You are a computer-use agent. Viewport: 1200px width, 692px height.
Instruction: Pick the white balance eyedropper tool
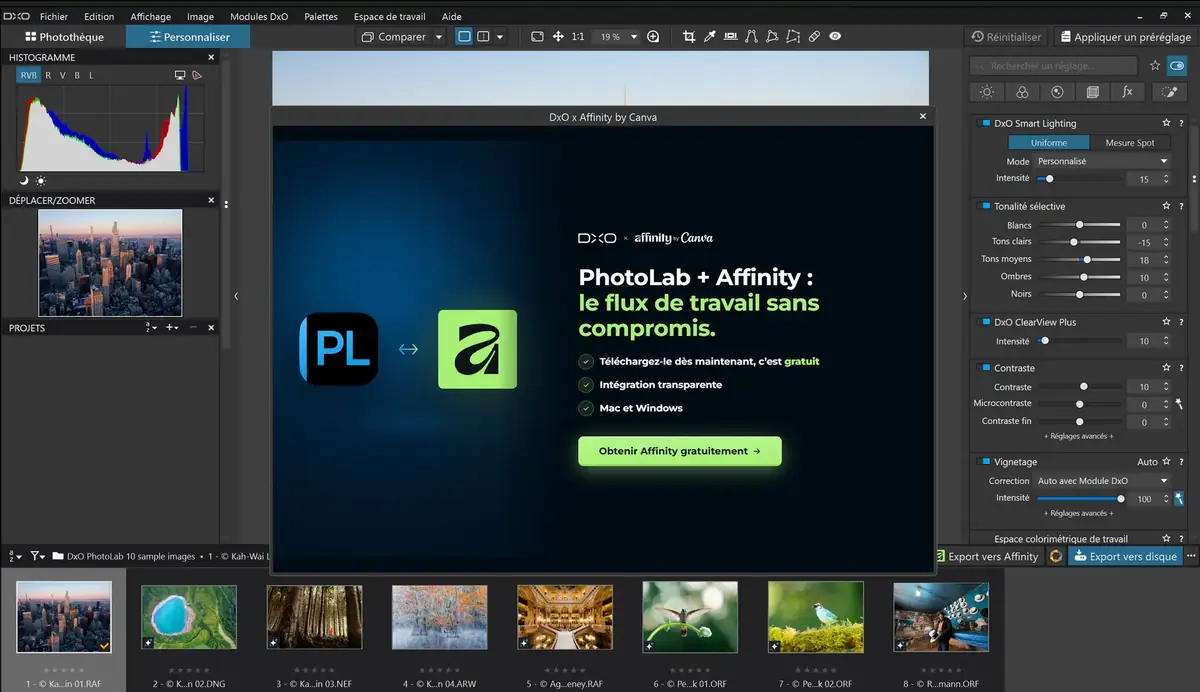(710, 37)
